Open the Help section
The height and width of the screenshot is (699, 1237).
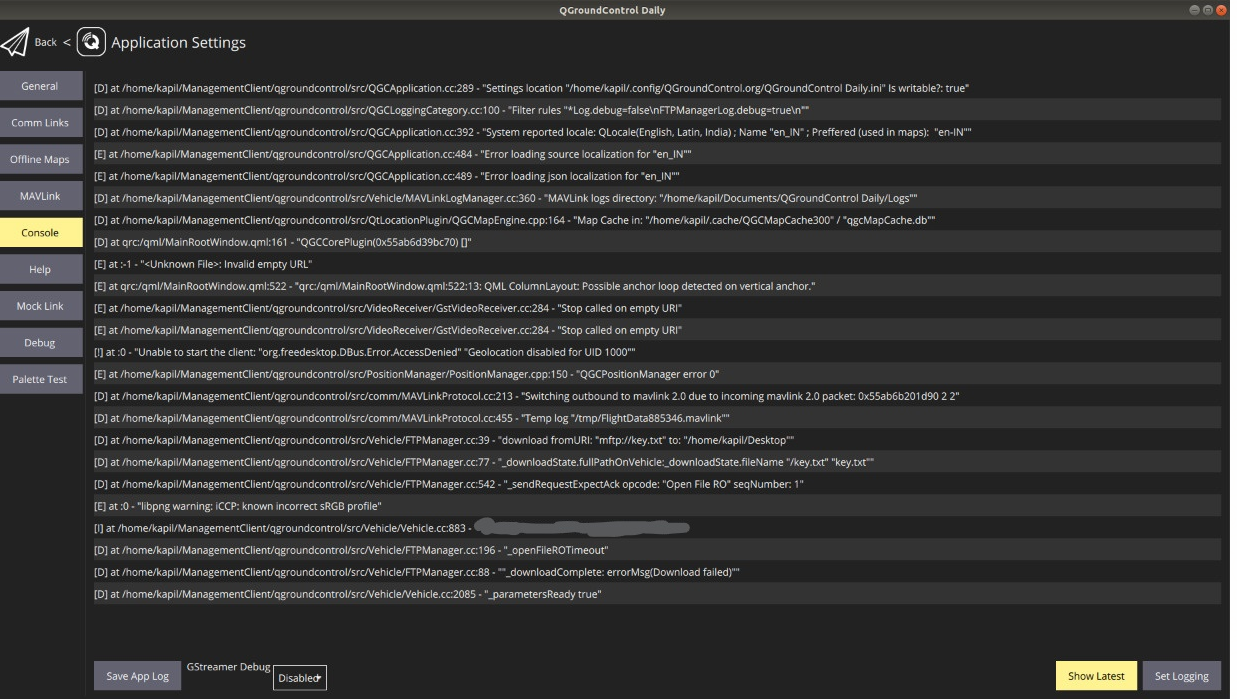coord(41,268)
